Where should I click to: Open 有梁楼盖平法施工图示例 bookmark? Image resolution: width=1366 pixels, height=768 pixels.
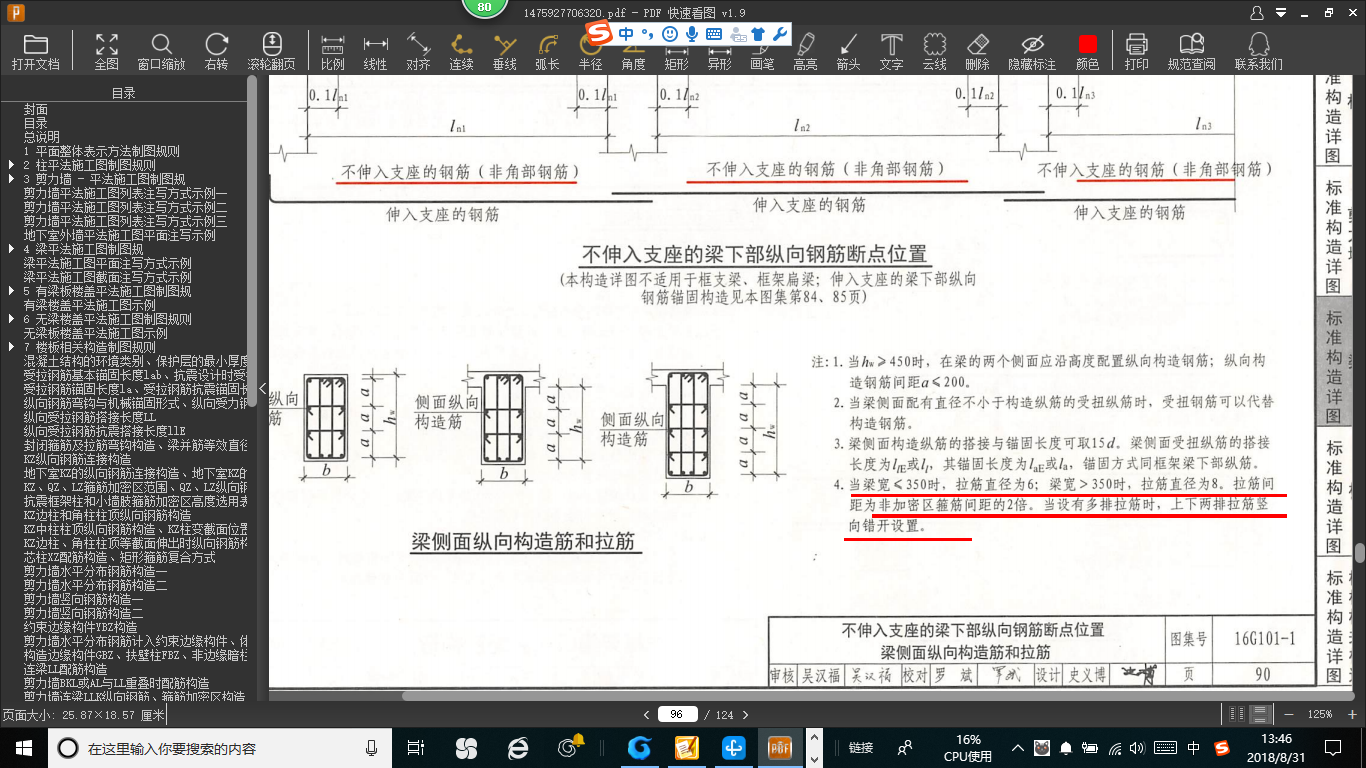click(x=90, y=305)
